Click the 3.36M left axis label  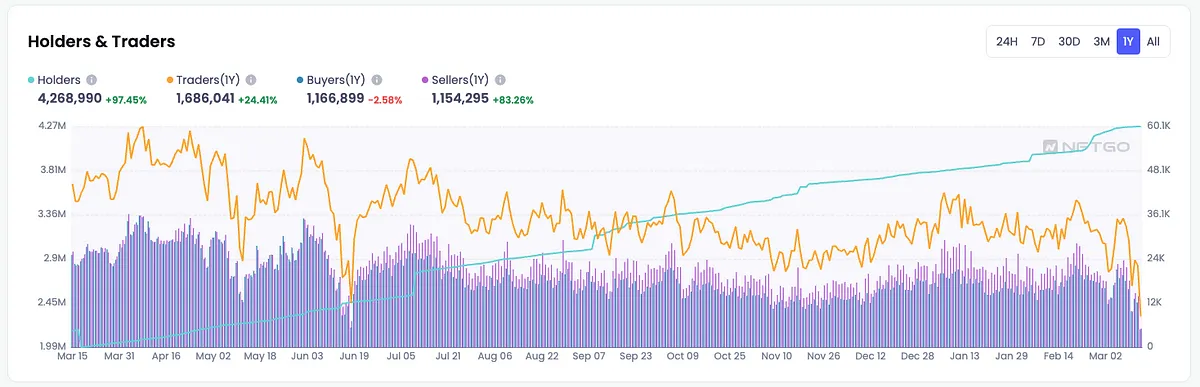tap(52, 214)
